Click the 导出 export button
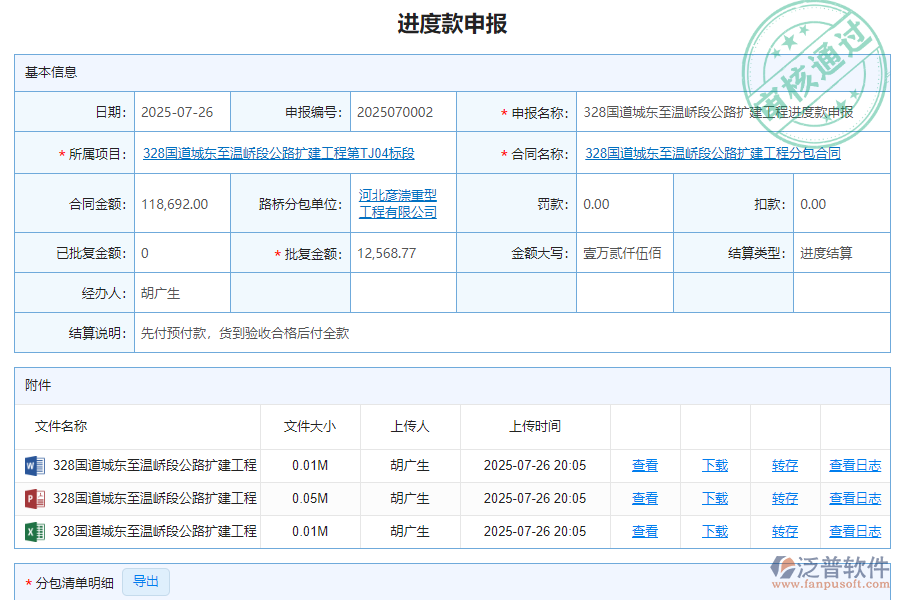Image resolution: width=900 pixels, height=600 pixels. [x=145, y=581]
